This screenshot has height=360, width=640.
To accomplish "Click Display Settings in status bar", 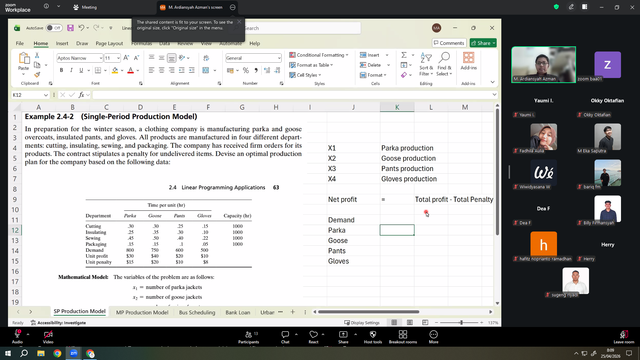I will pyautogui.click(x=362, y=322).
